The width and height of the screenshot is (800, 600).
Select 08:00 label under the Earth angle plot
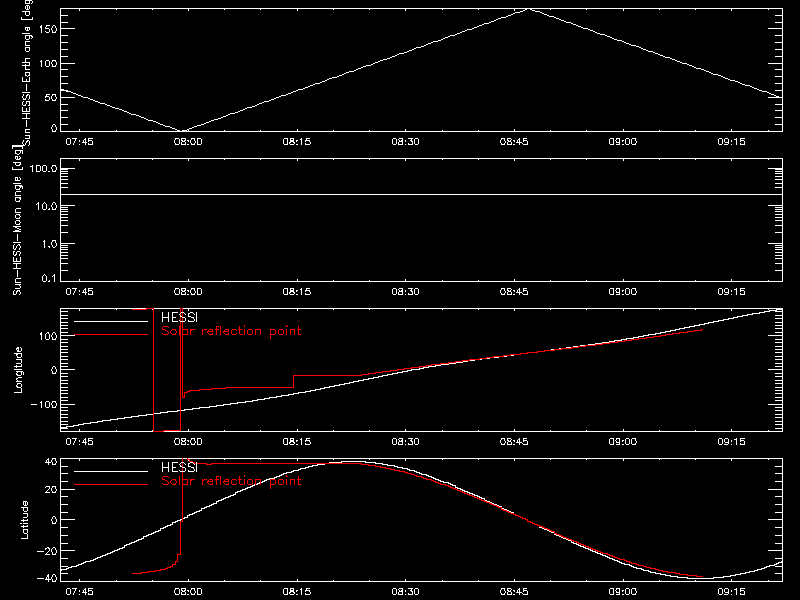[x=188, y=142]
